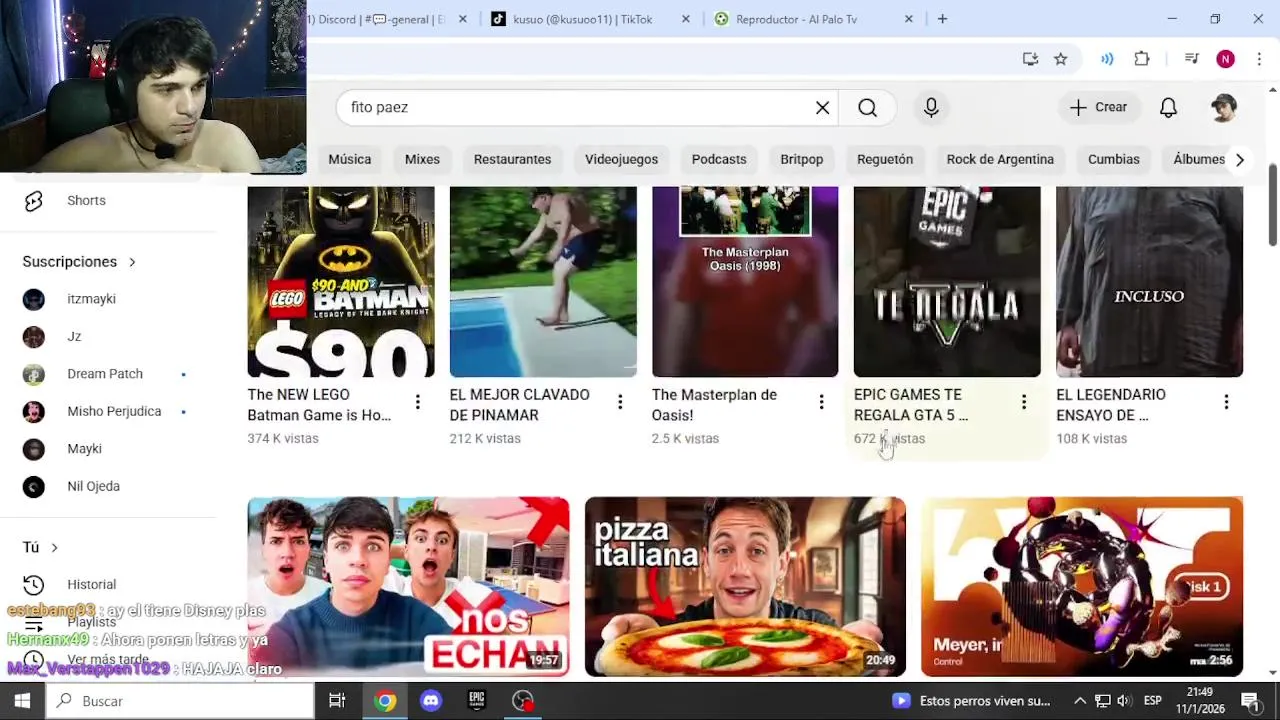Close the Reproductor Al Palo Tv tab

point(909,19)
